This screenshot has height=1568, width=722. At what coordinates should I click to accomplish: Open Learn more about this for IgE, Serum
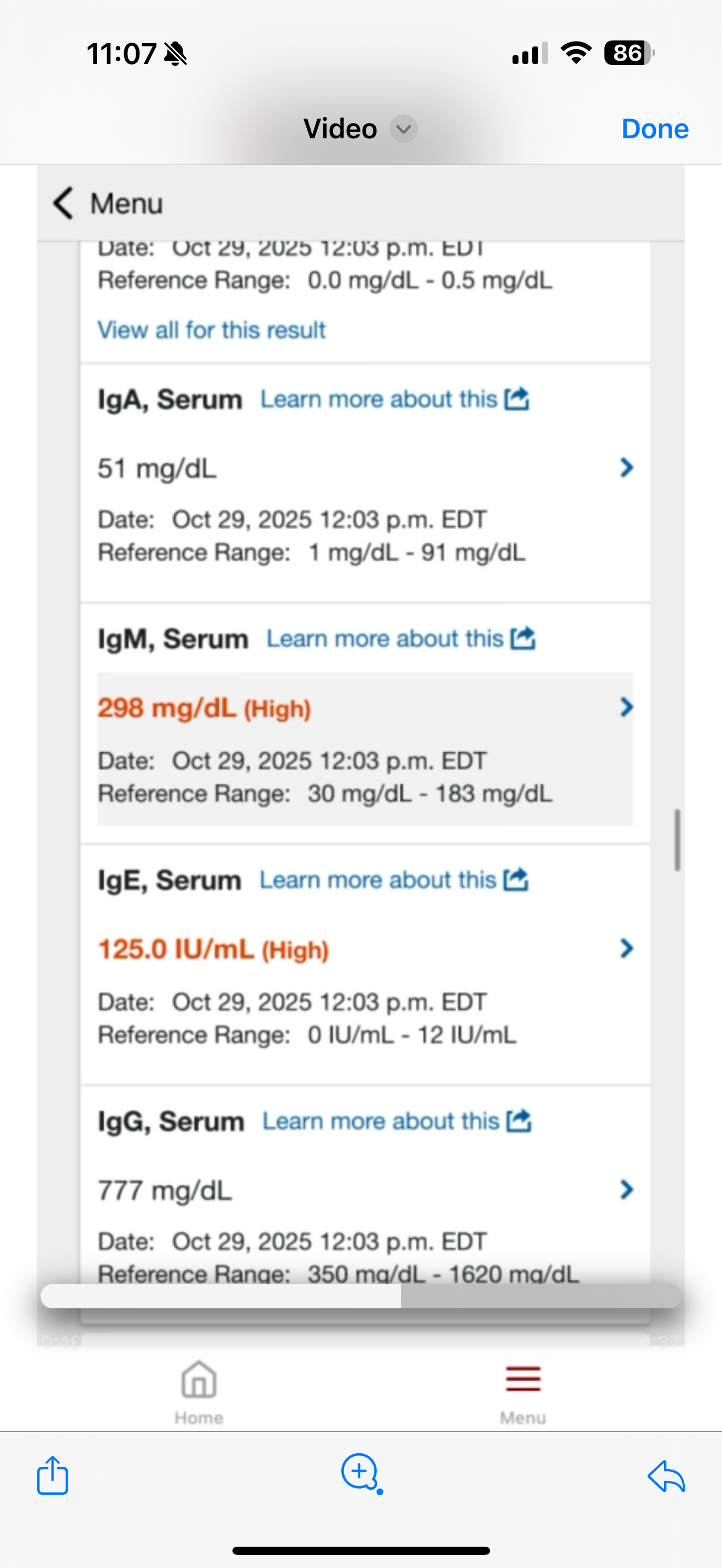point(378,880)
